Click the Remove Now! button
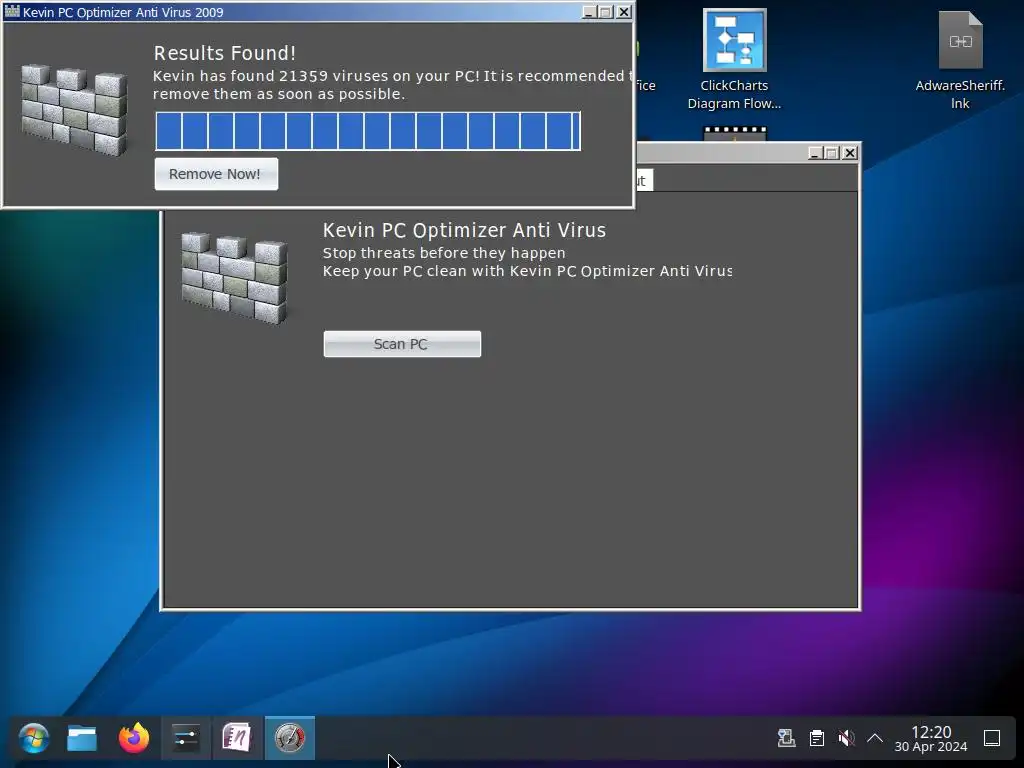Viewport: 1024px width, 768px height. coord(216,174)
